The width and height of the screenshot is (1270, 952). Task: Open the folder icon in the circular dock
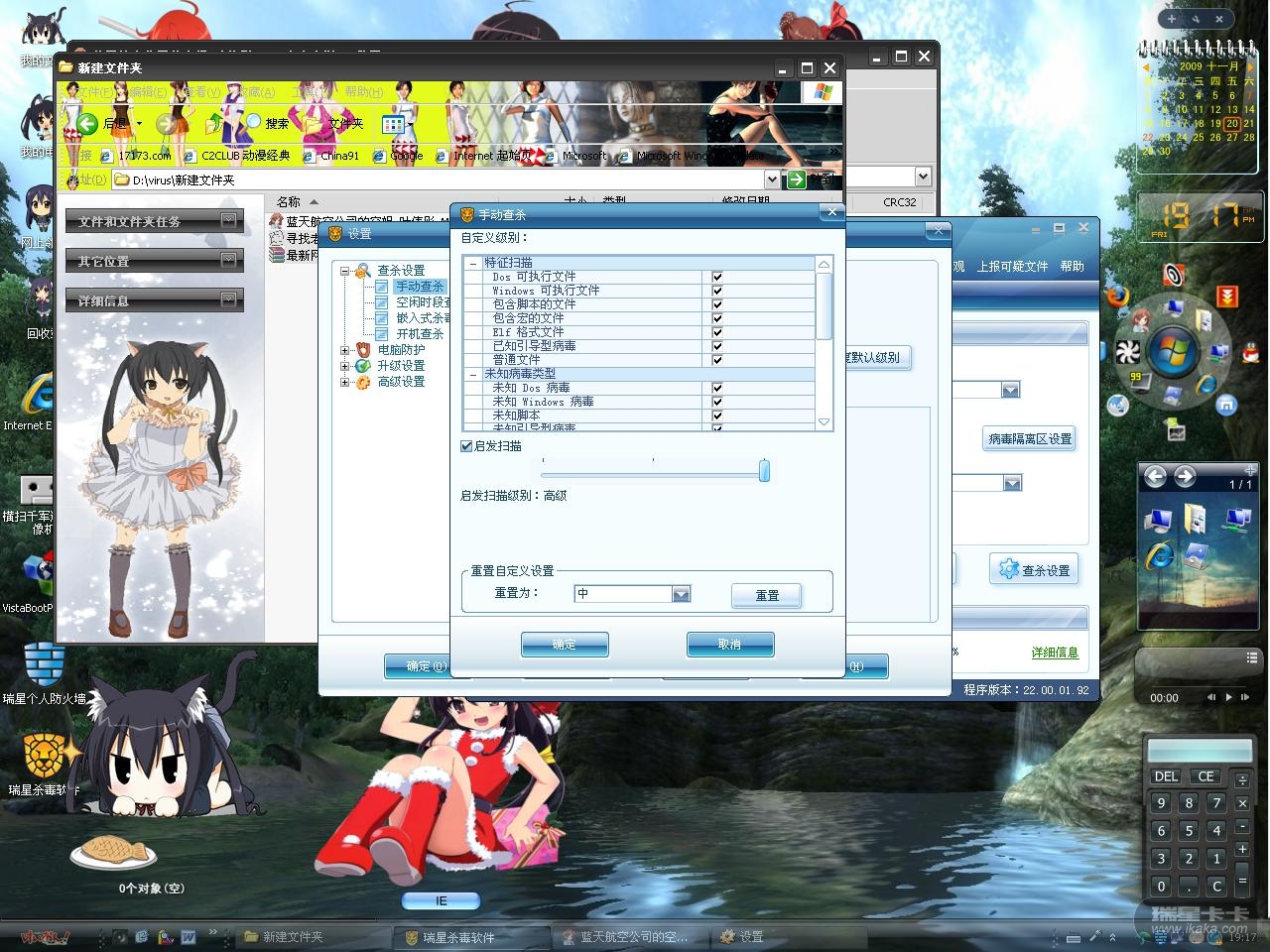pyautogui.click(x=1203, y=322)
